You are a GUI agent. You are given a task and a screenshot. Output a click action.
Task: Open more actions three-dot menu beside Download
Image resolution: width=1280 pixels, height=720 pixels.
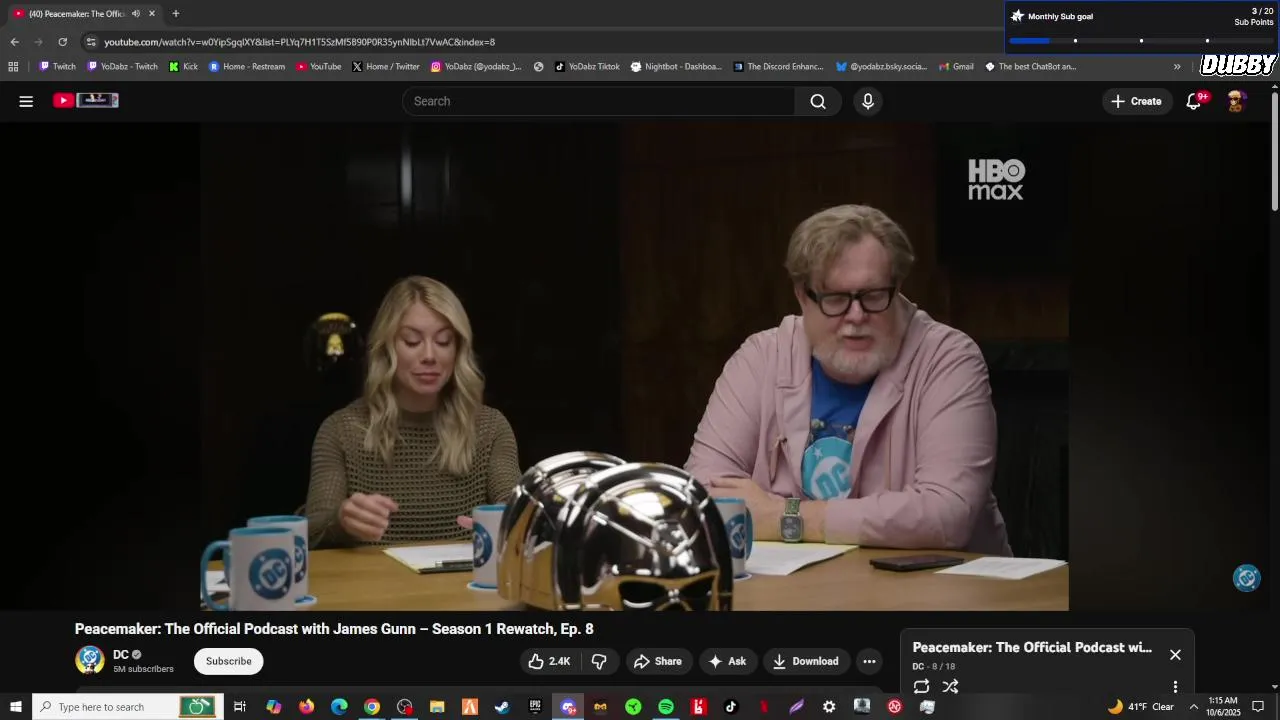coord(869,661)
